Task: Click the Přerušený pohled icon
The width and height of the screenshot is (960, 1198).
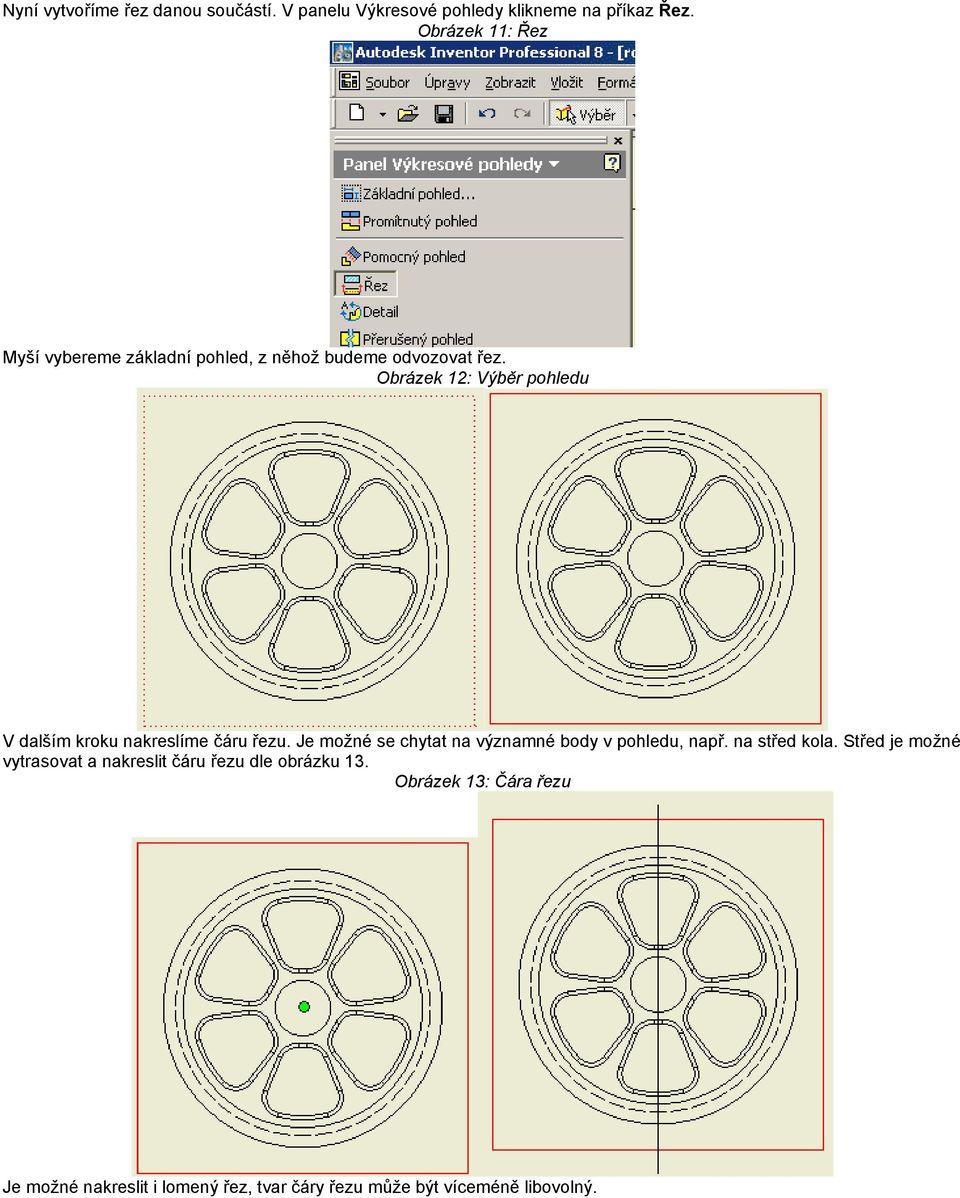Action: click(350, 338)
